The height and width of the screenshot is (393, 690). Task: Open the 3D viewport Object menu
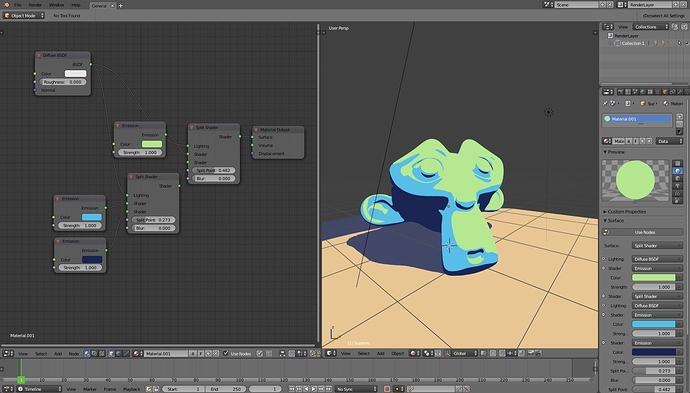(397, 353)
